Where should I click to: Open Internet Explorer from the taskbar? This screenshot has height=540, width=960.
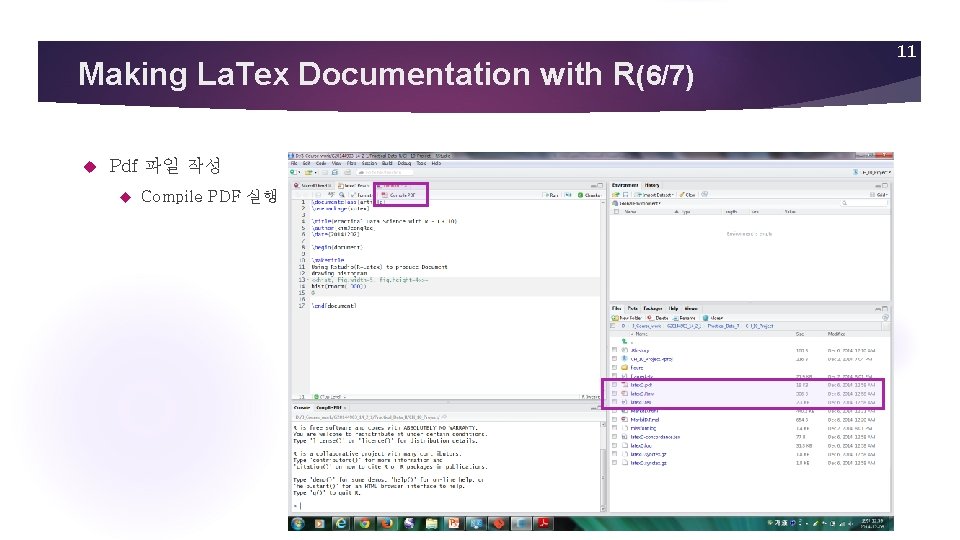[x=341, y=523]
